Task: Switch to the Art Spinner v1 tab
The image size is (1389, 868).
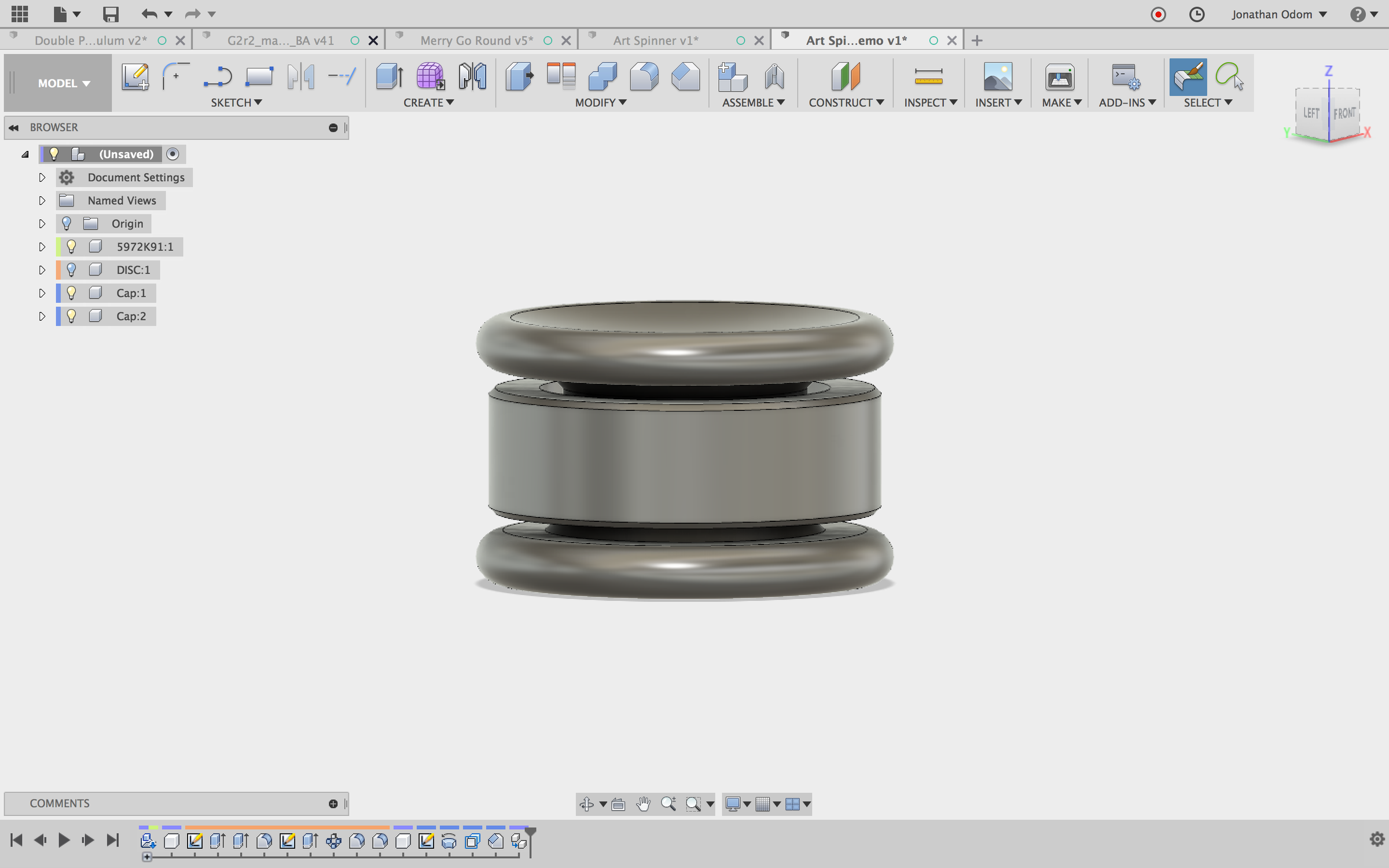Action: (656, 41)
